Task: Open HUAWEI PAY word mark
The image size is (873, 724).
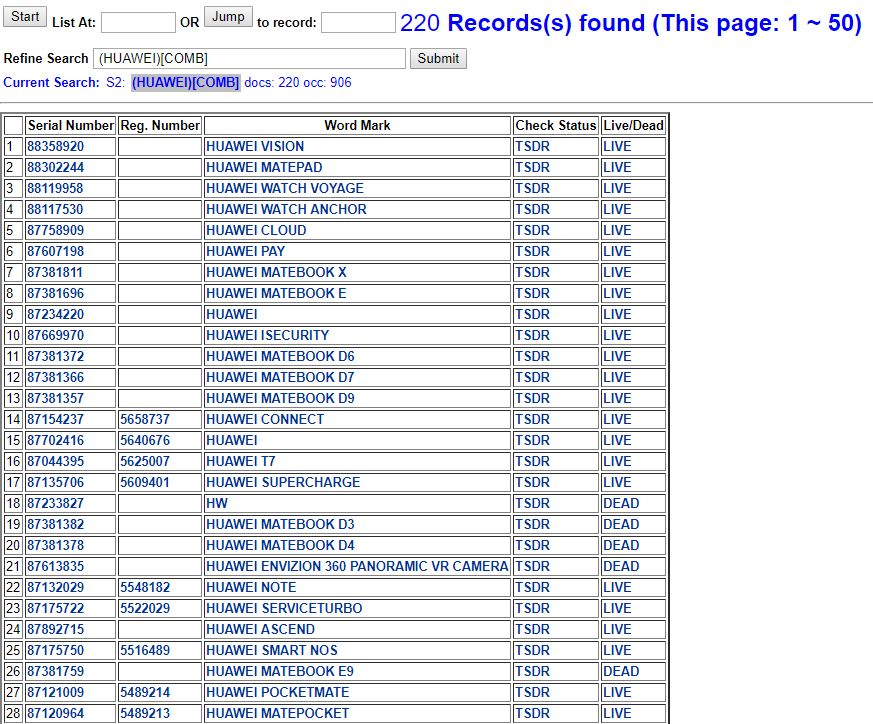Action: [x=246, y=251]
